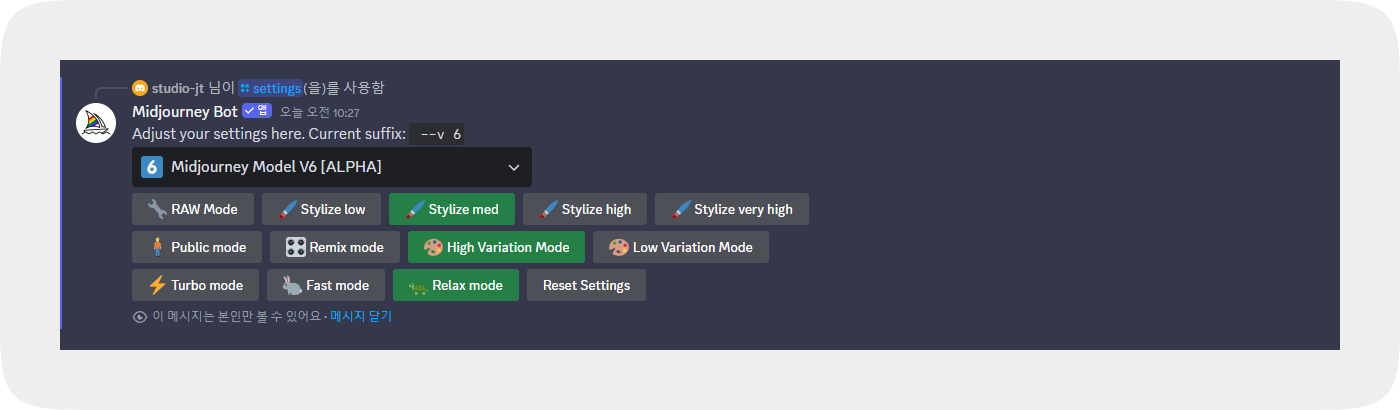Click the --v 6 suffix code
Image resolution: width=1400 pixels, height=410 pixels.
coord(437,134)
